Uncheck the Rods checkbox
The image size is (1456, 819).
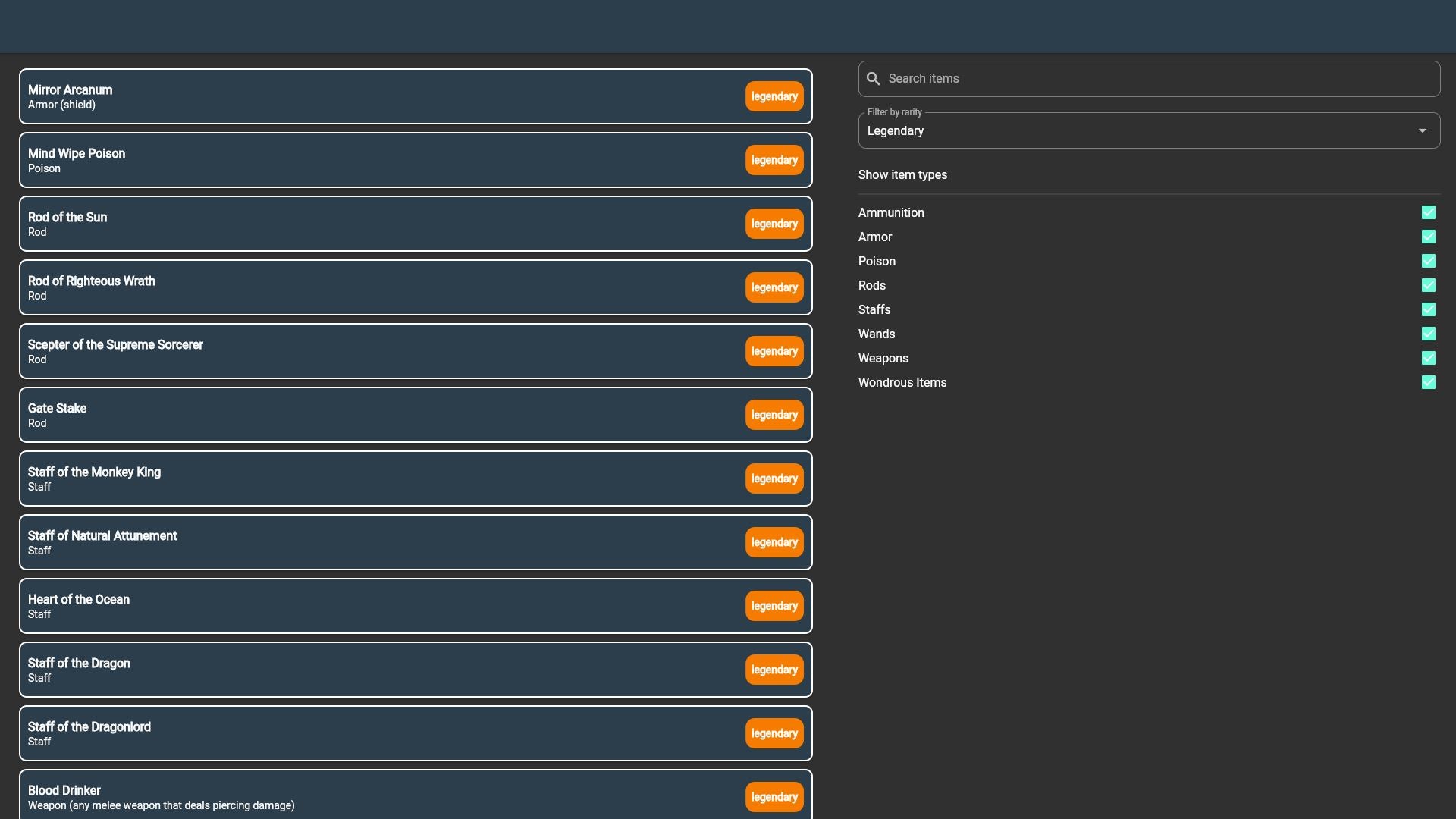click(1428, 286)
